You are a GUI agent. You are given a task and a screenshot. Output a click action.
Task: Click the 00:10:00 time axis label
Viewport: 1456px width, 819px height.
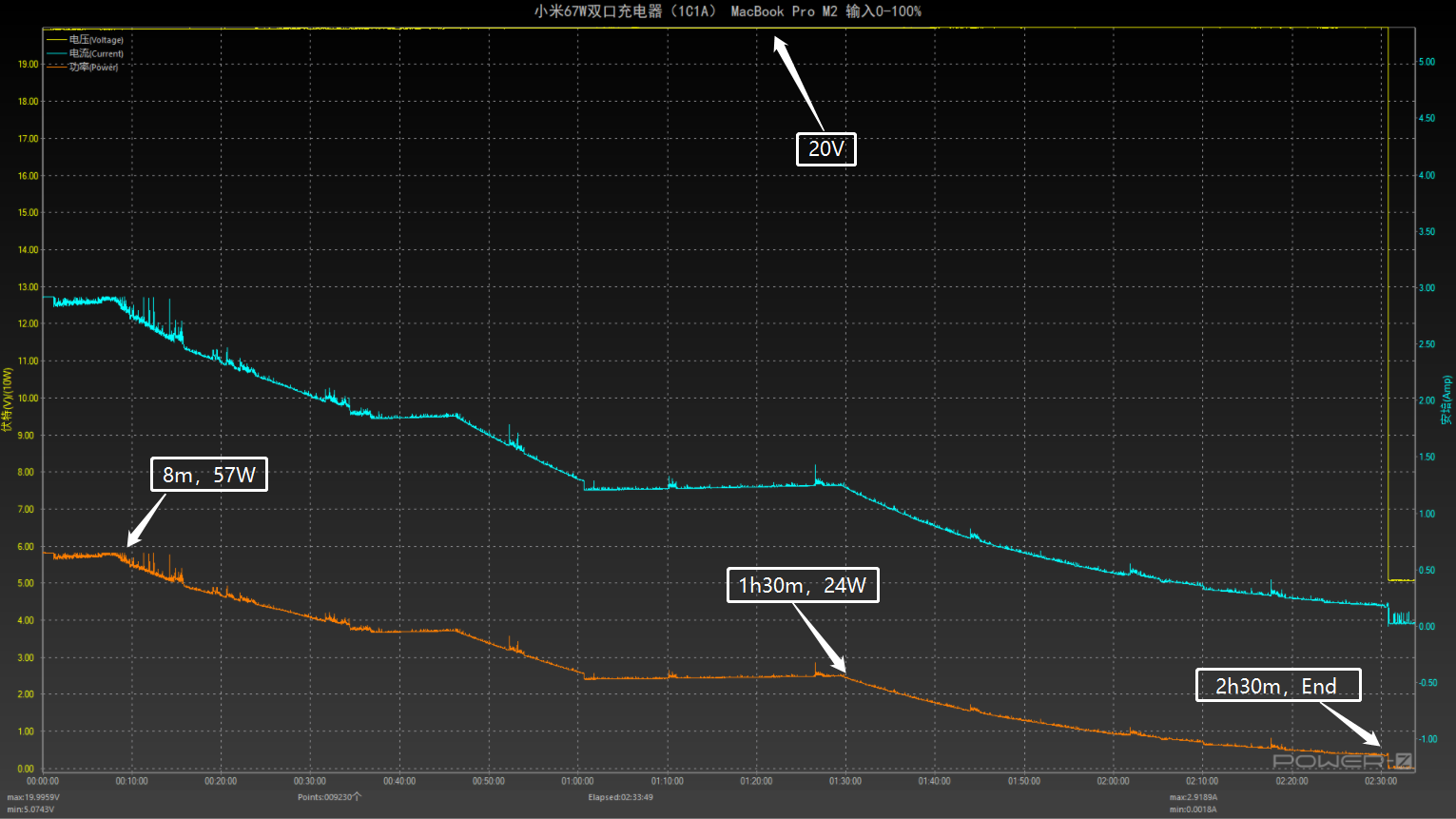132,781
